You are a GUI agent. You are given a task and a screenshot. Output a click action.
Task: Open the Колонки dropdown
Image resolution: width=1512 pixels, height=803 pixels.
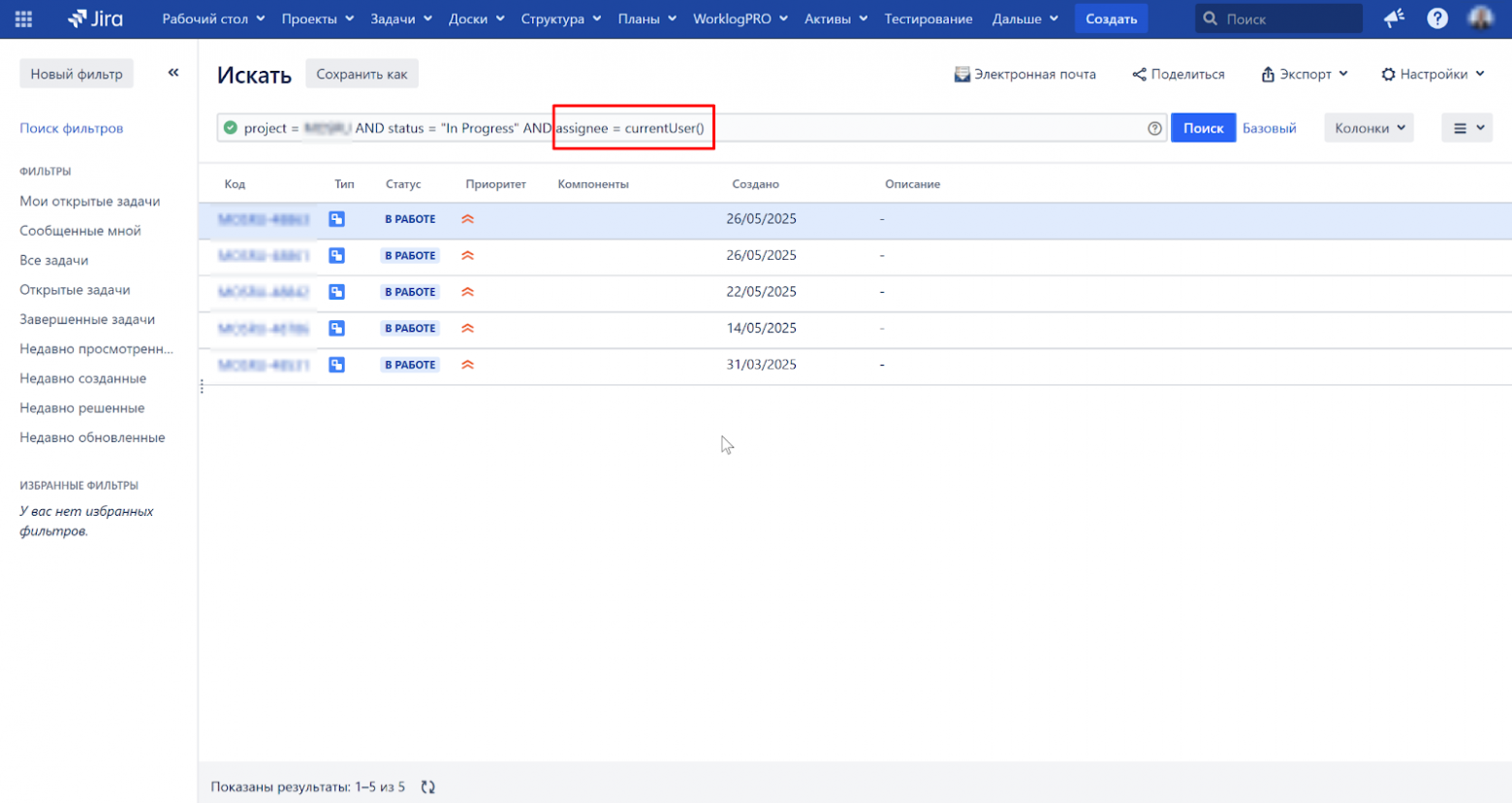click(1368, 127)
